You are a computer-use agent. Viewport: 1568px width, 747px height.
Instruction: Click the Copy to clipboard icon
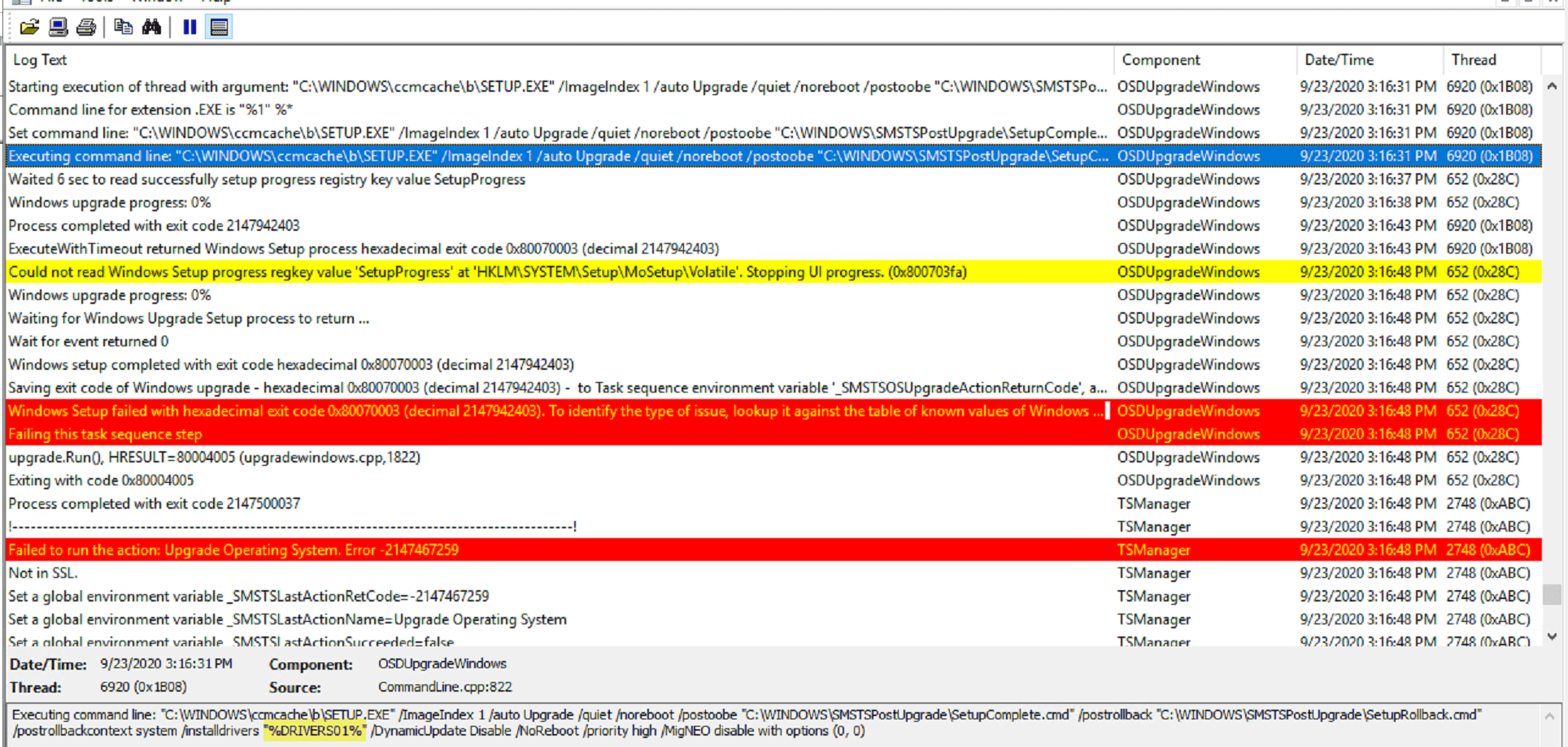tap(123, 27)
